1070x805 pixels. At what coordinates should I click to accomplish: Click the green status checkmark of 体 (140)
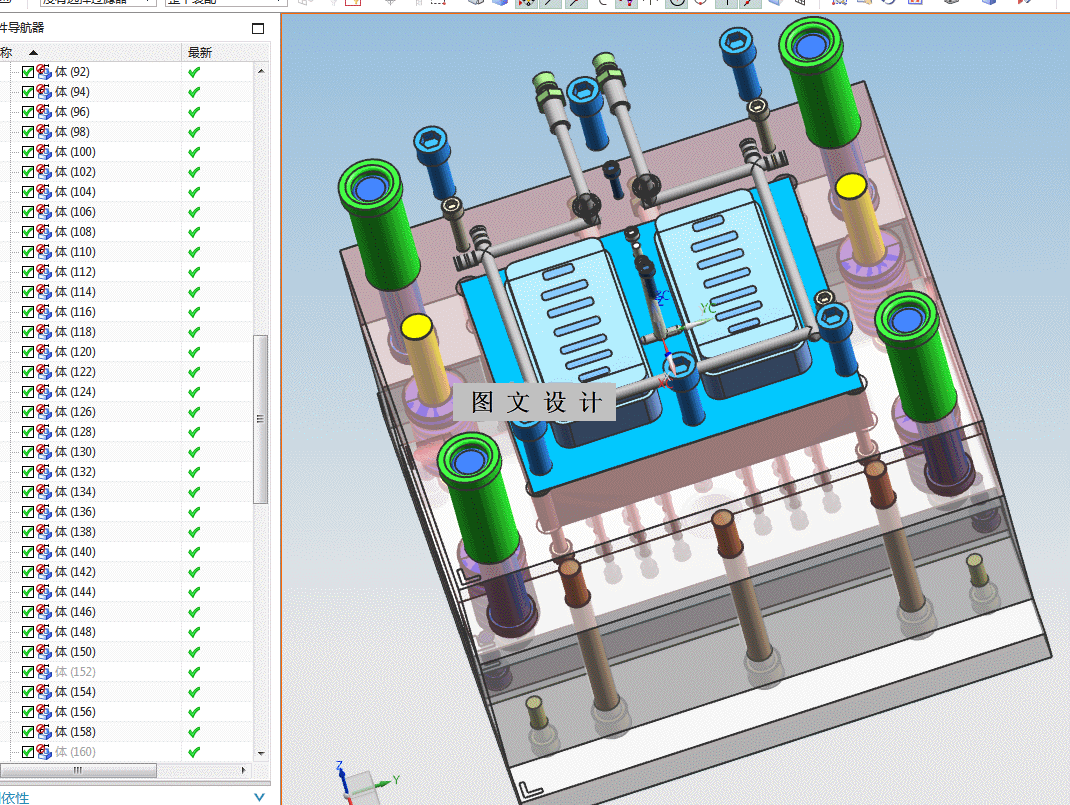click(194, 552)
